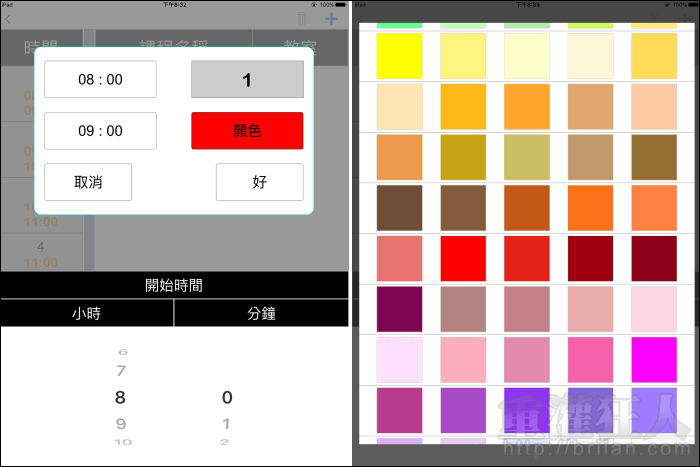Select the 分鐘 minute column header
This screenshot has width=700, height=467.
pyautogui.click(x=261, y=313)
